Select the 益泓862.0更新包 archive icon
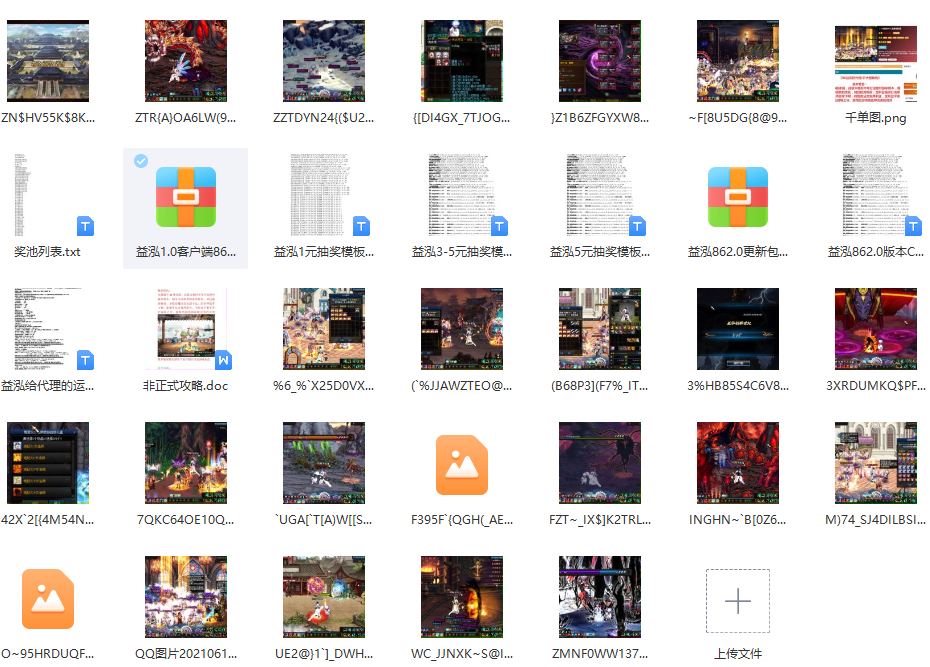The width and height of the screenshot is (930, 667). (738, 197)
